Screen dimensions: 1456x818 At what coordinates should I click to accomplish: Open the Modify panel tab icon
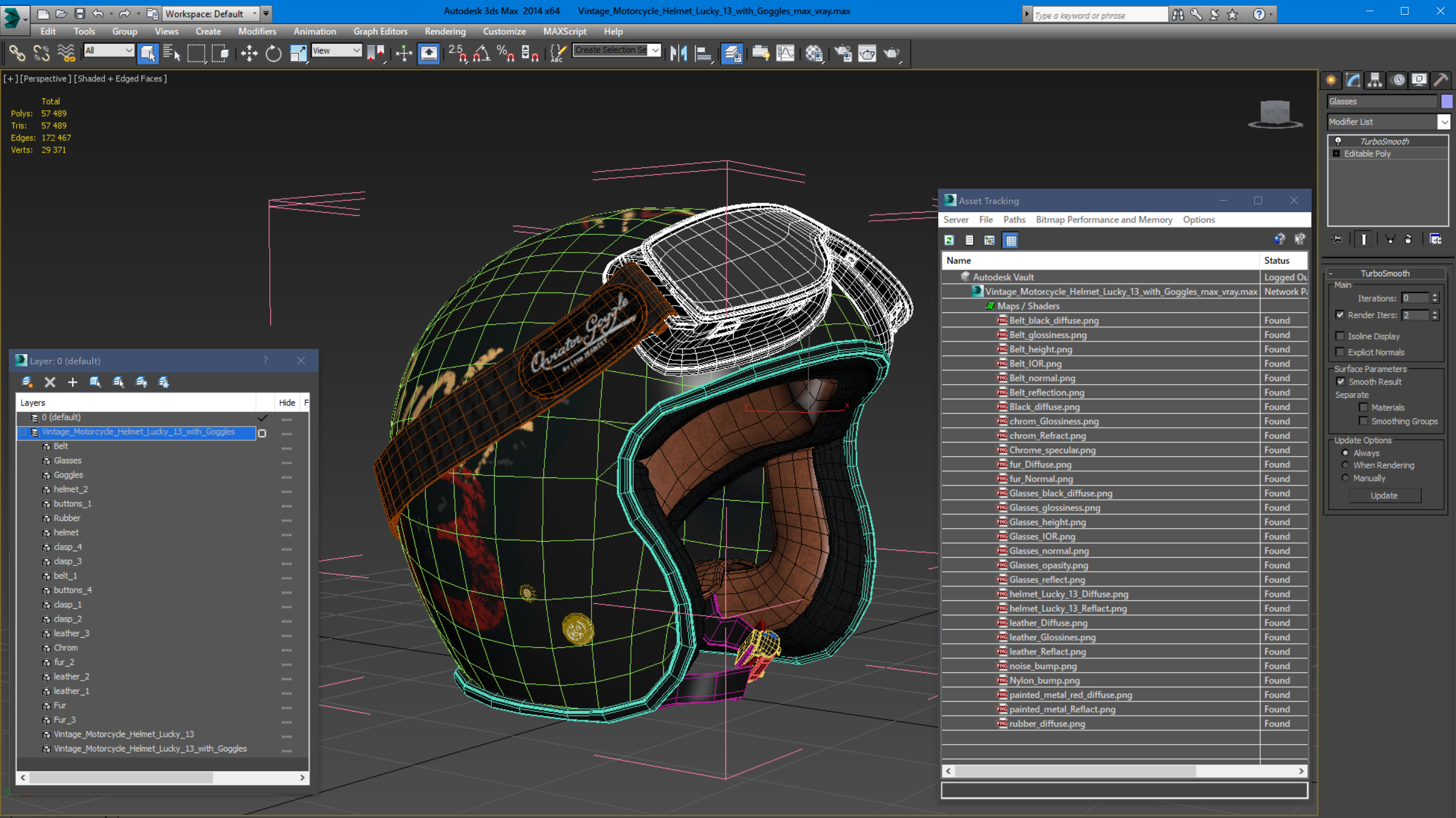coord(1353,80)
